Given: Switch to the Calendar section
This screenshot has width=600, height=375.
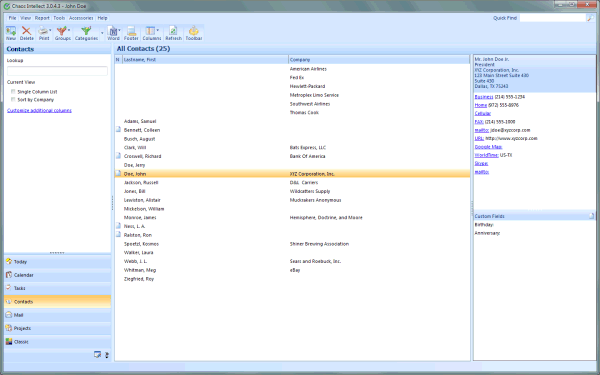Looking at the screenshot, I should (x=57, y=275).
